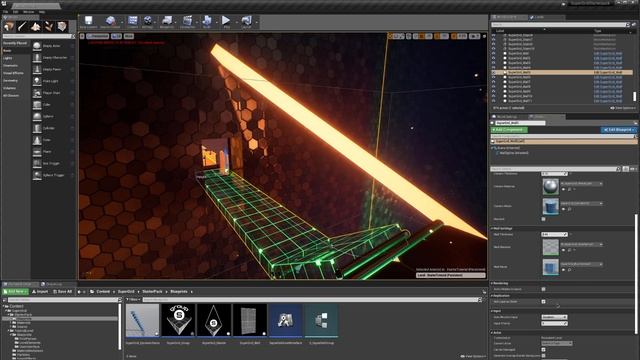The image size is (640, 360).
Task: Maximize the viewport with the corner icon
Action: pyautogui.click(x=484, y=36)
